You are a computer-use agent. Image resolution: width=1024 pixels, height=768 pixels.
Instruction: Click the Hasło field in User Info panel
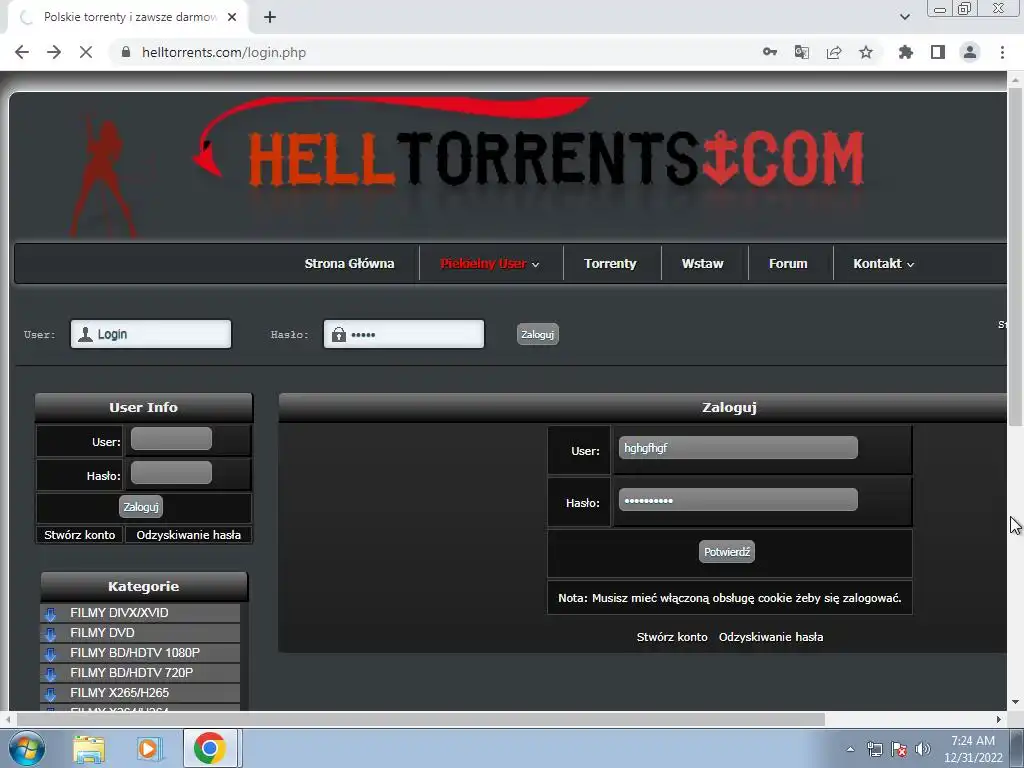tap(171, 473)
